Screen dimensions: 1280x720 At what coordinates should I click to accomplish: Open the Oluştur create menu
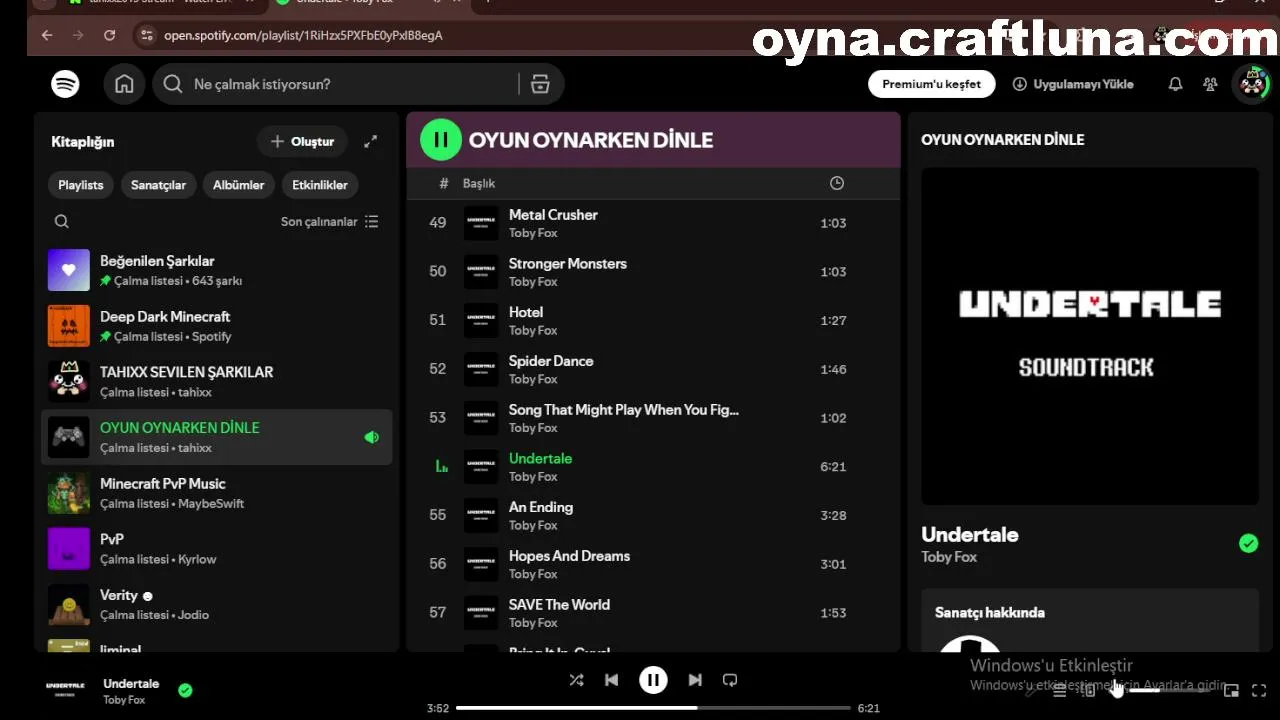(x=302, y=142)
